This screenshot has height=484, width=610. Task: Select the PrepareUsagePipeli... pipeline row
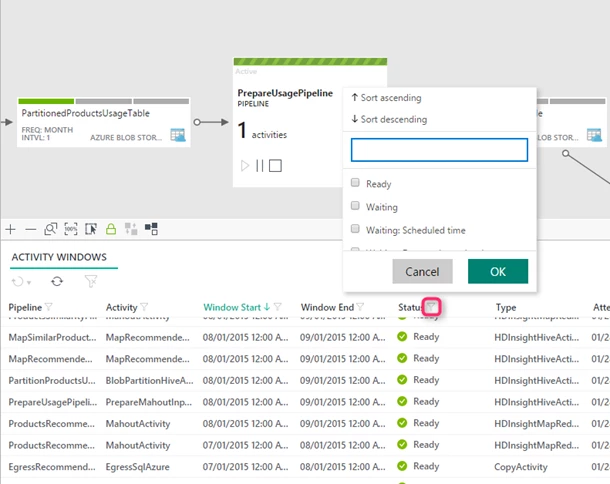click(x=53, y=402)
